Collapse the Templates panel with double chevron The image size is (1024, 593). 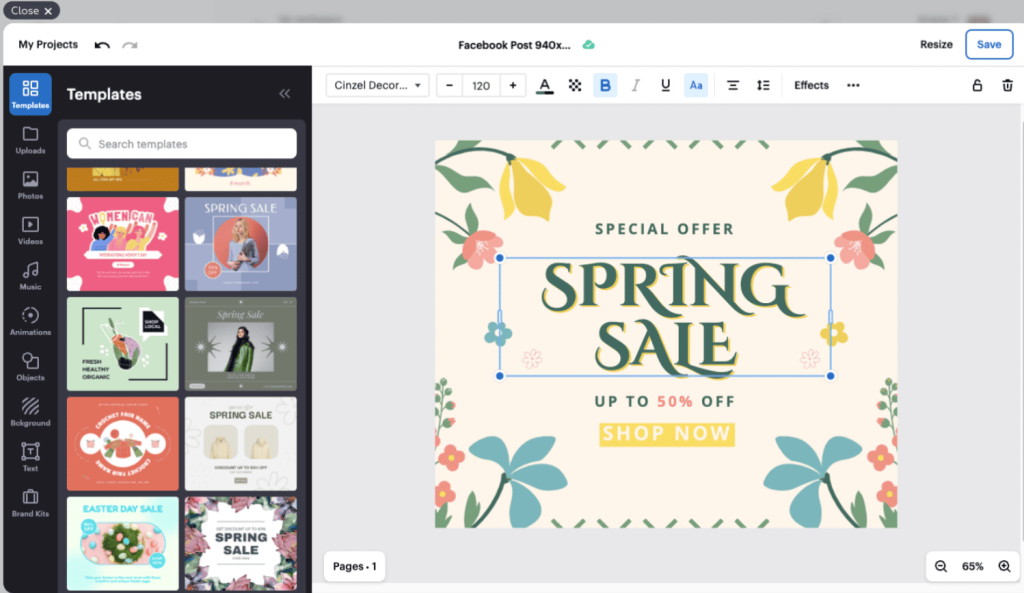point(285,94)
